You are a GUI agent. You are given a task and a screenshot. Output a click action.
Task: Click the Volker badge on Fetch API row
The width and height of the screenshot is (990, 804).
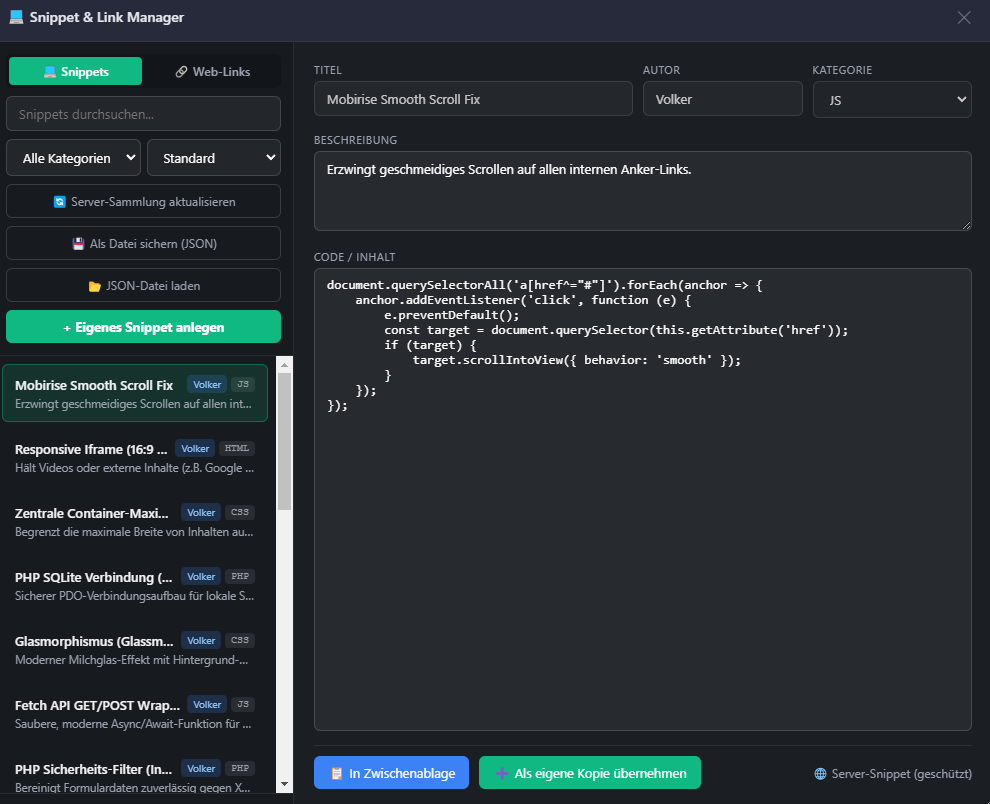tap(207, 704)
